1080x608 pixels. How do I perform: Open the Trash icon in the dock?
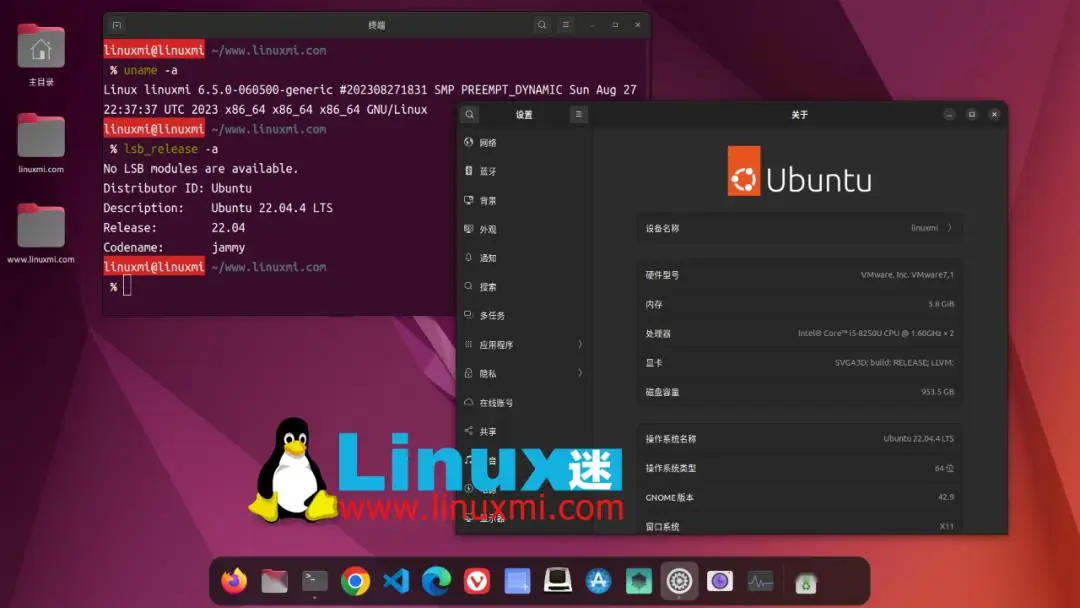click(x=805, y=583)
